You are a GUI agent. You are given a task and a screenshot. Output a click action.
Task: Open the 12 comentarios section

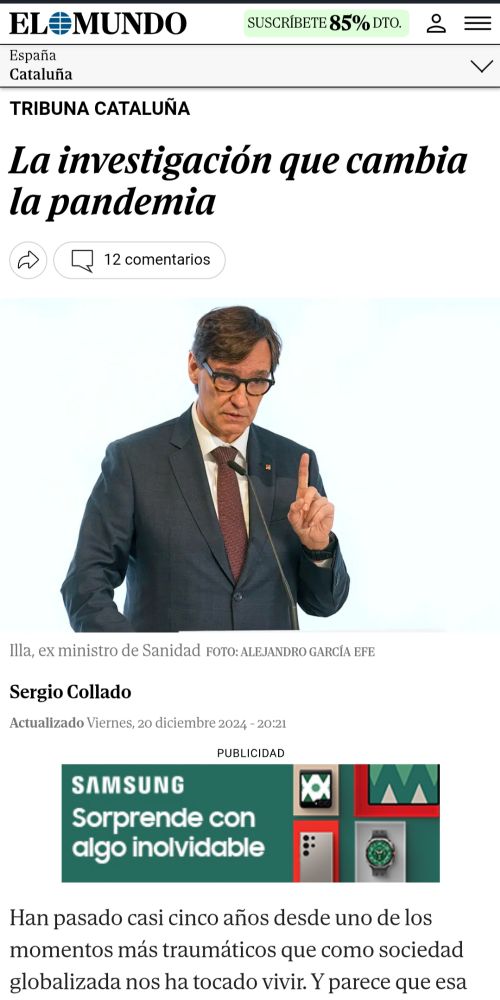coord(139,260)
